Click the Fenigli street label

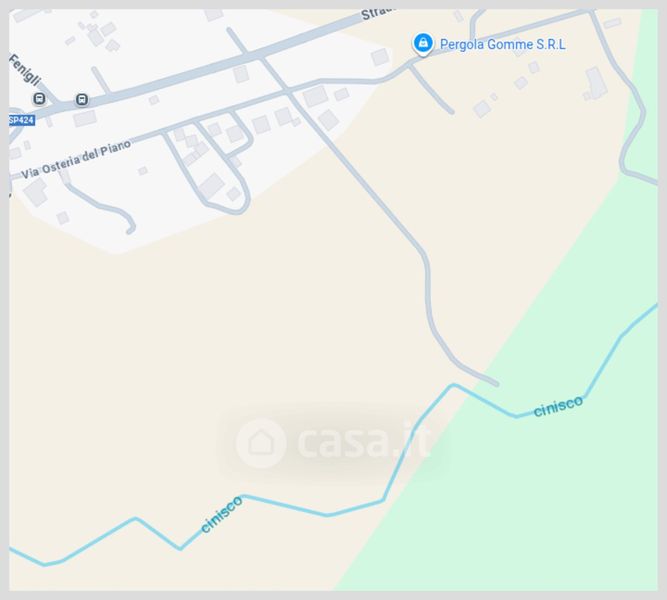[25, 70]
